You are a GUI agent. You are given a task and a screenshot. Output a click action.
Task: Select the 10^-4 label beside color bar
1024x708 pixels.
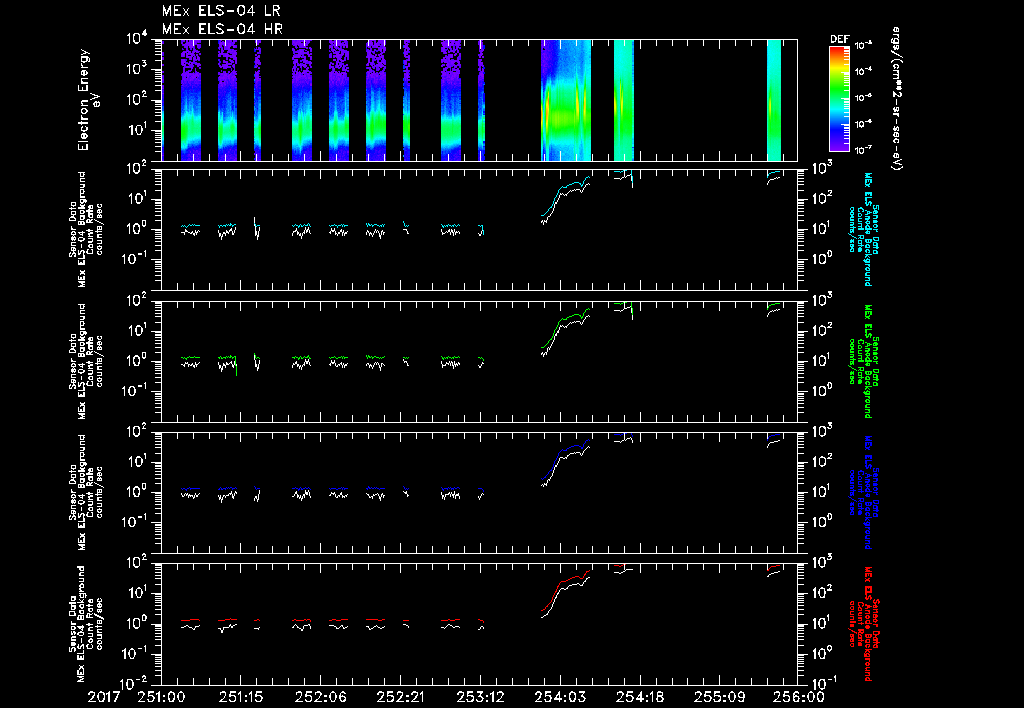click(863, 71)
